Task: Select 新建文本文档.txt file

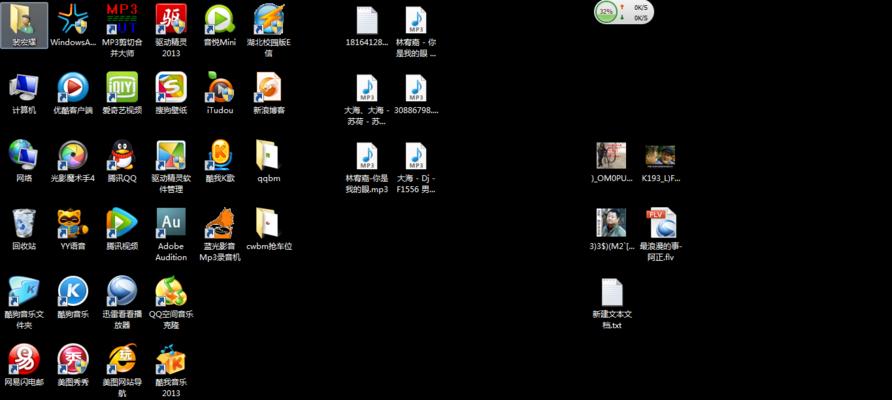Action: point(612,303)
